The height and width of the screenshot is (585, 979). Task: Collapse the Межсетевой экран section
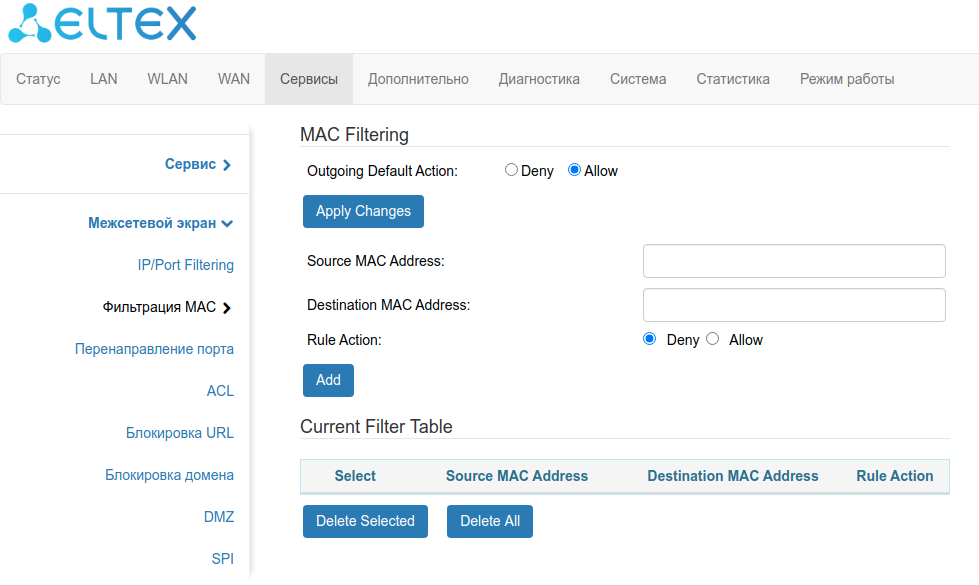[x=160, y=223]
